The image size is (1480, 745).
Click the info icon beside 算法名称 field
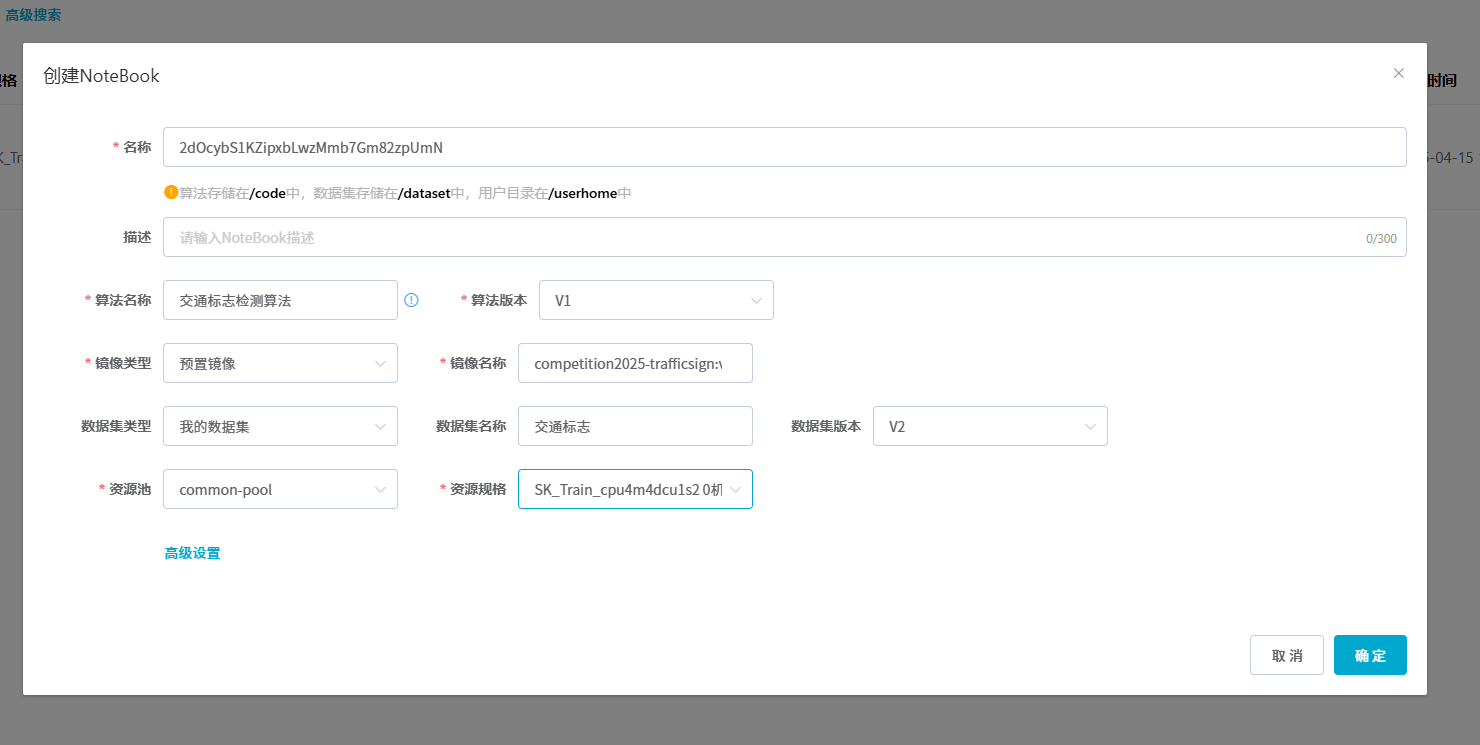[411, 300]
